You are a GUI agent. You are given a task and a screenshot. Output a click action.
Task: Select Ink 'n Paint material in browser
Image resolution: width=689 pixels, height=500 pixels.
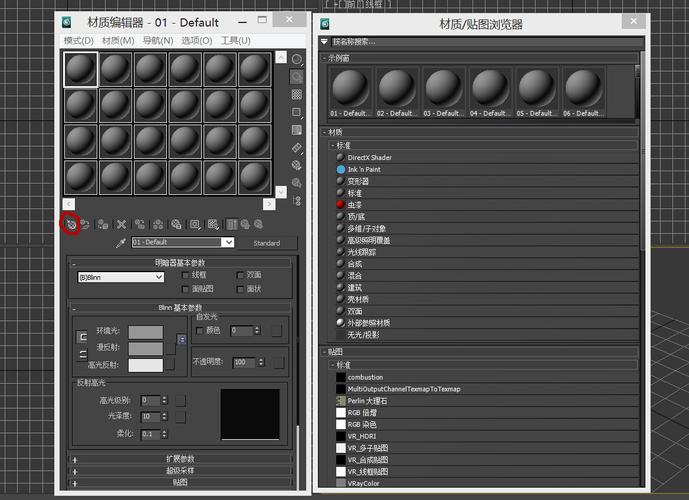pyautogui.click(x=363, y=169)
